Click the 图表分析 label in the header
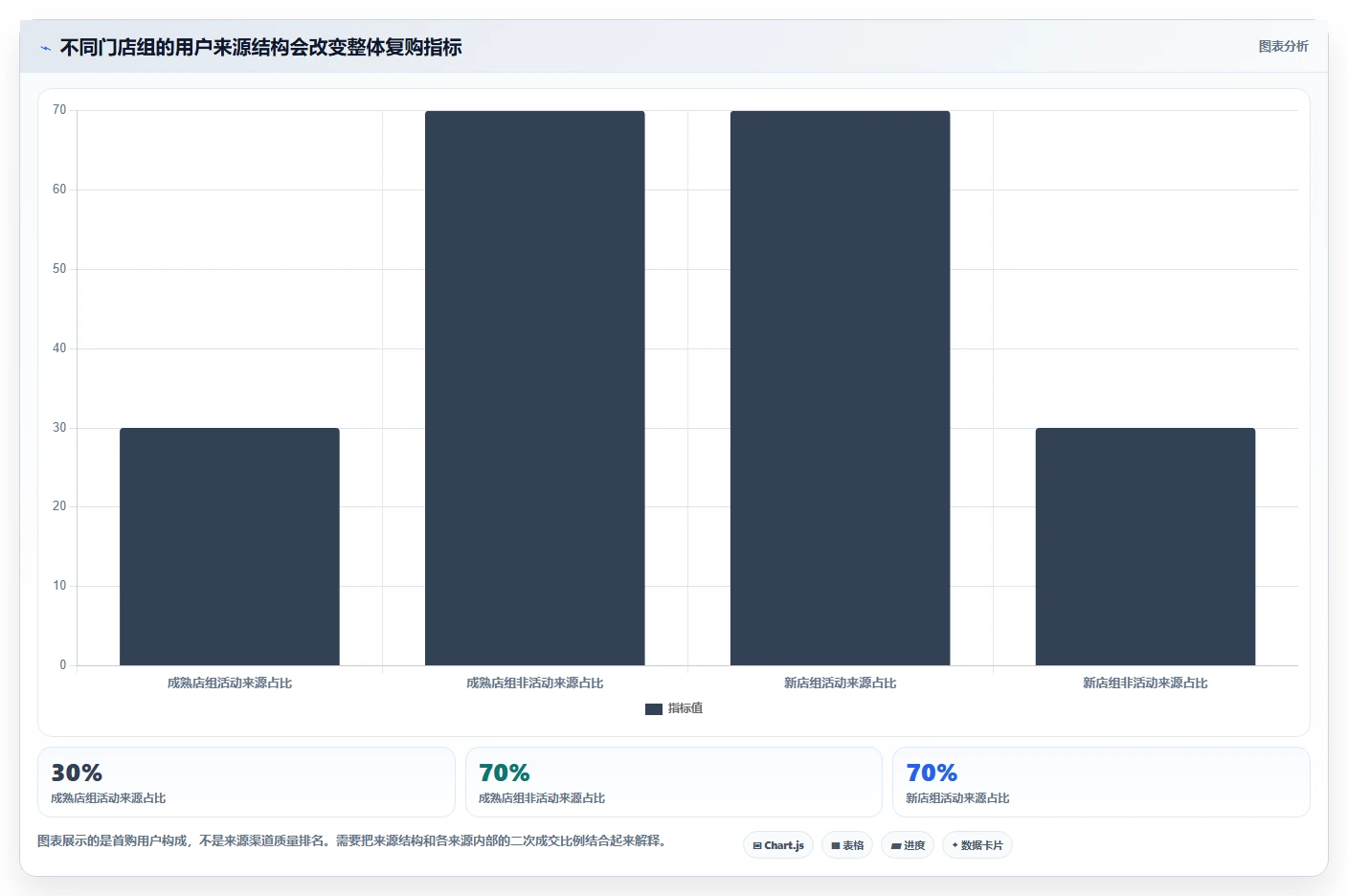The image size is (1348, 896). tap(1283, 46)
